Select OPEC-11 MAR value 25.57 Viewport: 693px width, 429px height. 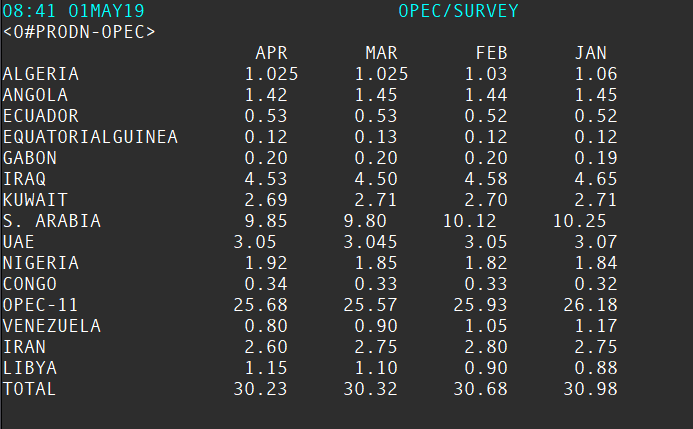point(371,305)
